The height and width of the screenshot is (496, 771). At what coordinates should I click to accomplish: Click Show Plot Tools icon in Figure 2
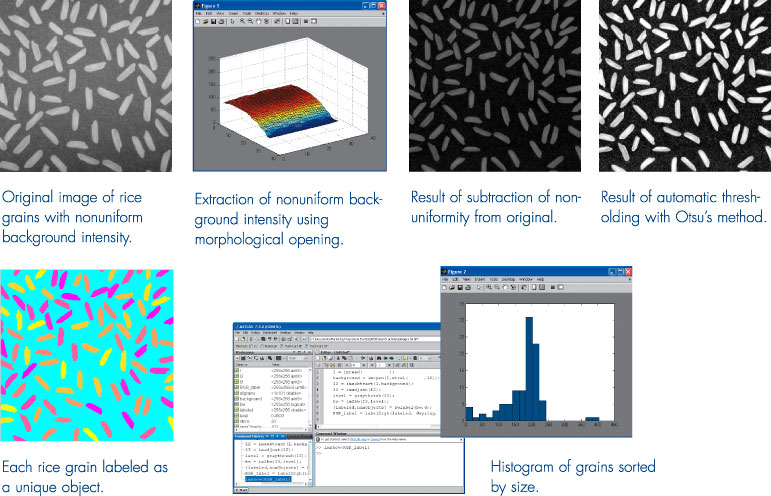coord(561,288)
